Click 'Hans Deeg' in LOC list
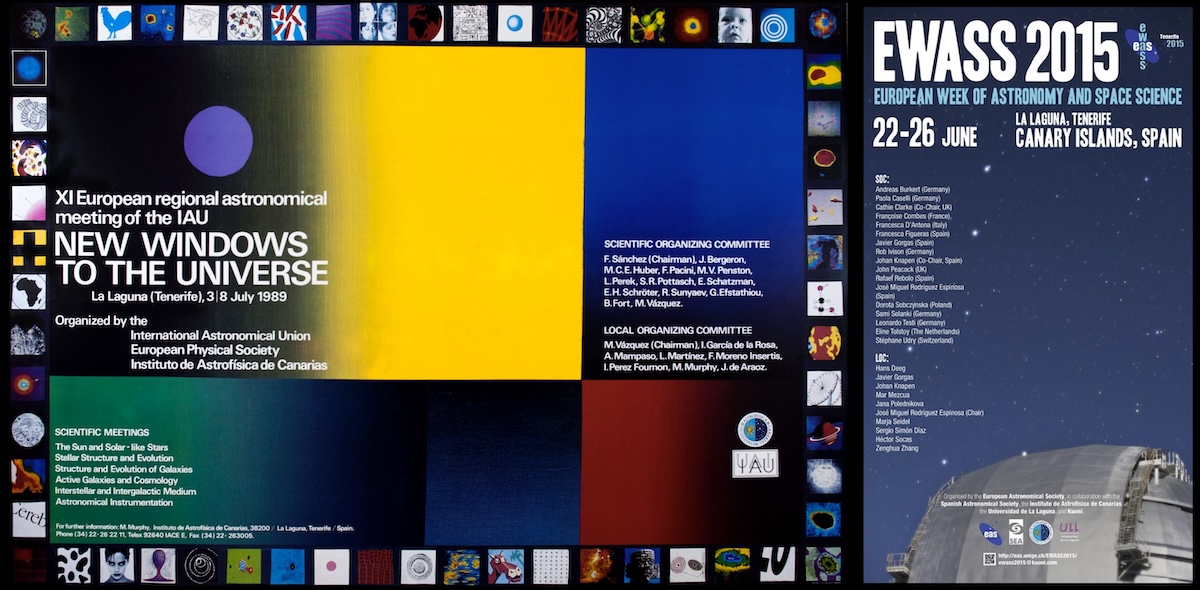This screenshot has width=1200, height=590. coord(890,369)
